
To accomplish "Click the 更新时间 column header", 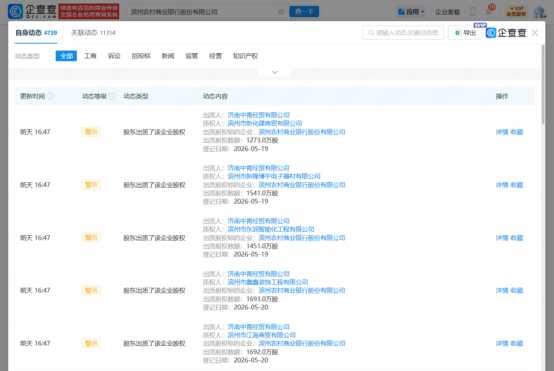I will 32,96.
